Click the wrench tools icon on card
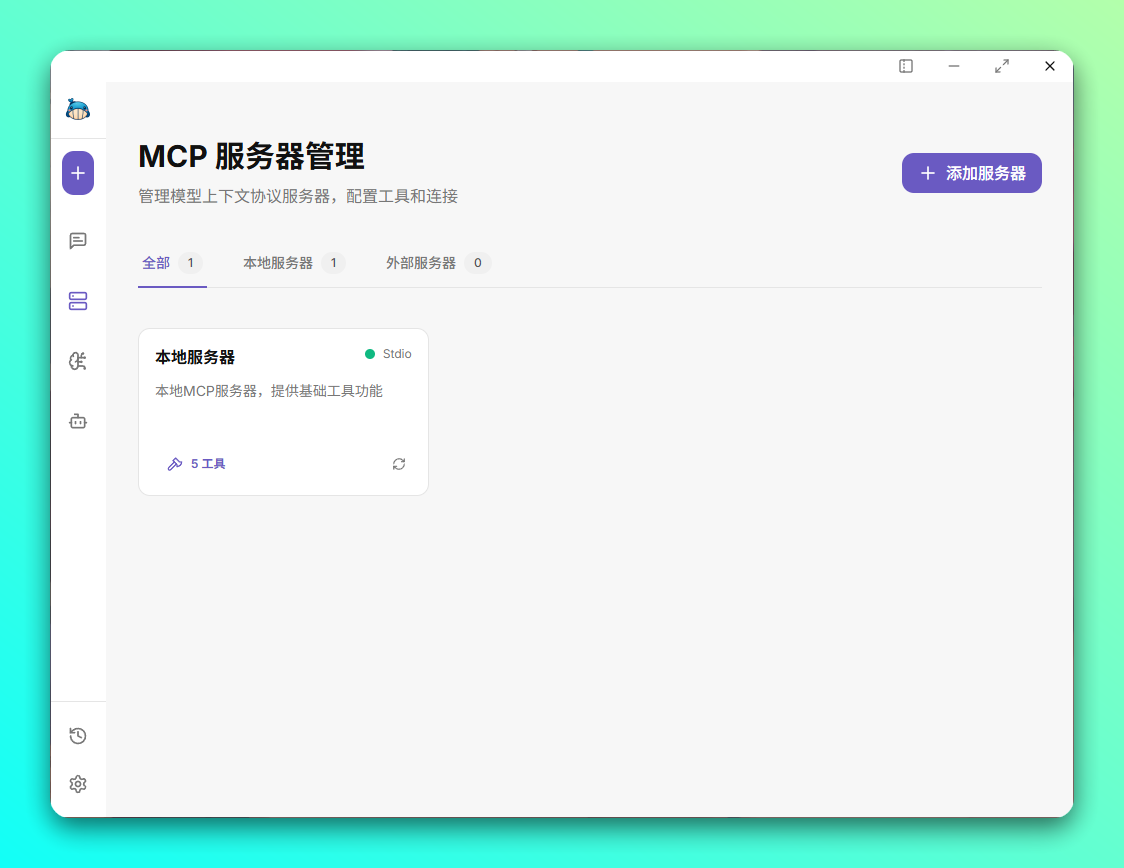Screen dimensions: 1124x868 point(174,464)
